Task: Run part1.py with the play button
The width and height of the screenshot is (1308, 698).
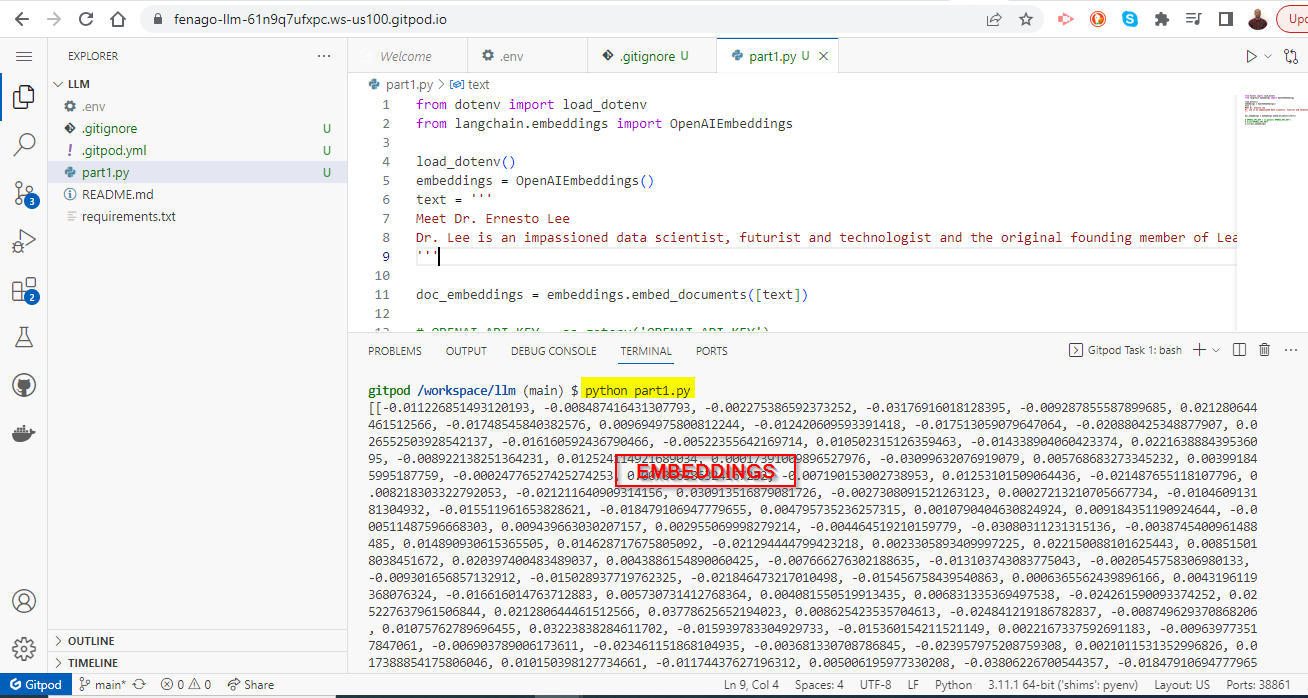Action: [x=1253, y=56]
